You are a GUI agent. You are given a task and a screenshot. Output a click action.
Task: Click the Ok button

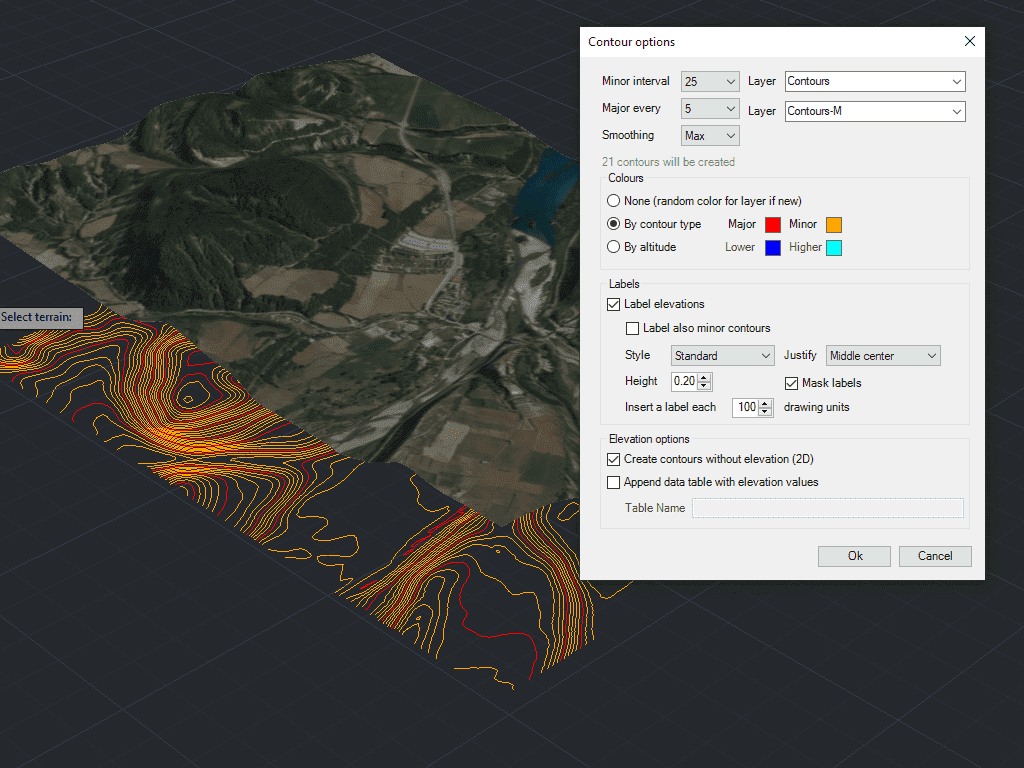[854, 556]
